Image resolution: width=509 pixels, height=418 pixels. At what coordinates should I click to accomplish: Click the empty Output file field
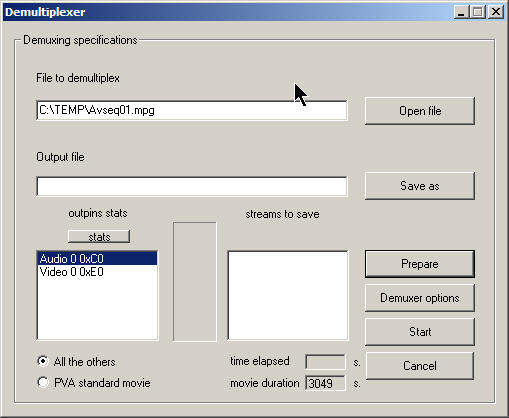[192, 186]
